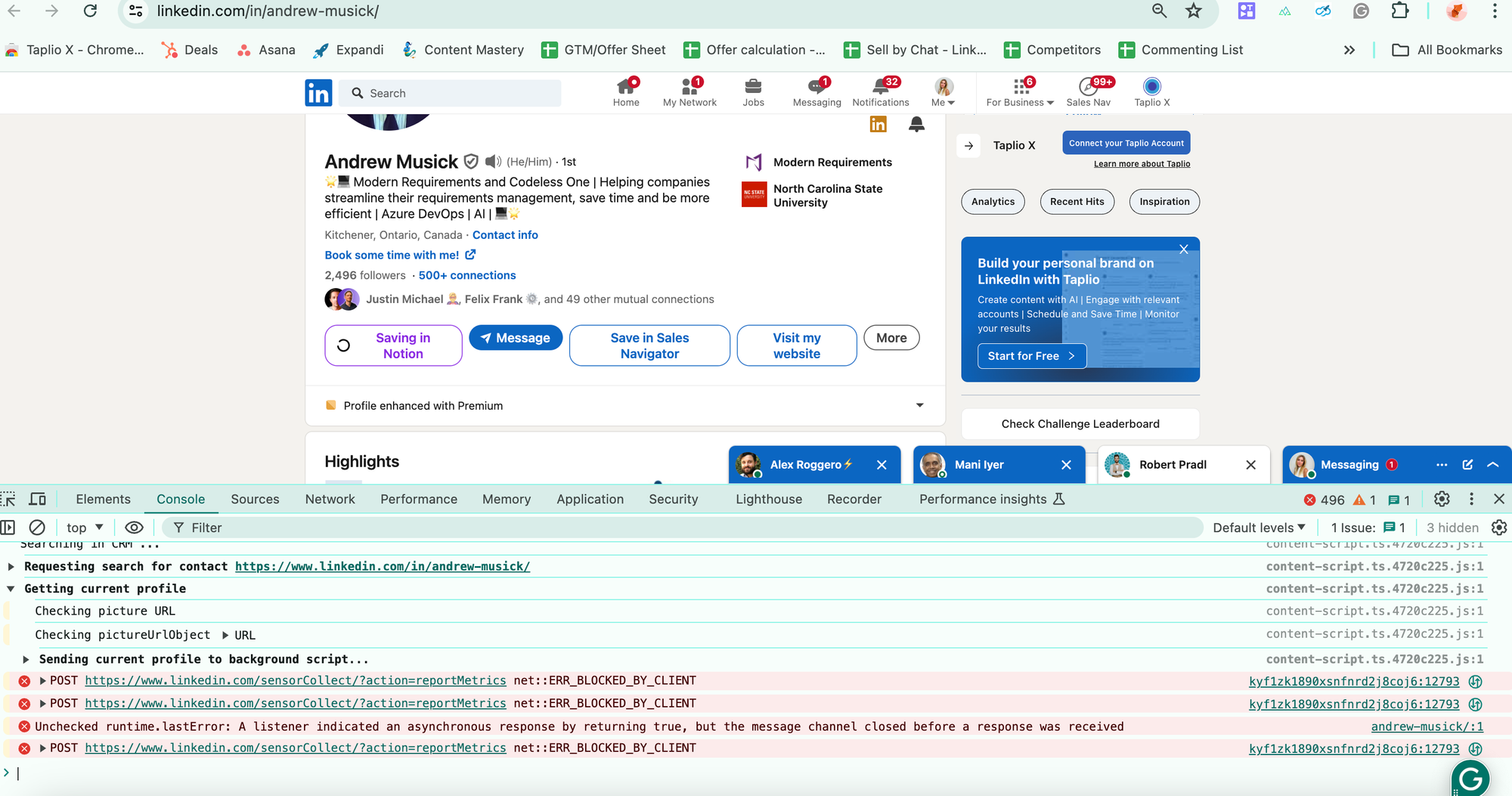Click the Analytics pill in Taplio panel
The image size is (1512, 796).
[993, 202]
